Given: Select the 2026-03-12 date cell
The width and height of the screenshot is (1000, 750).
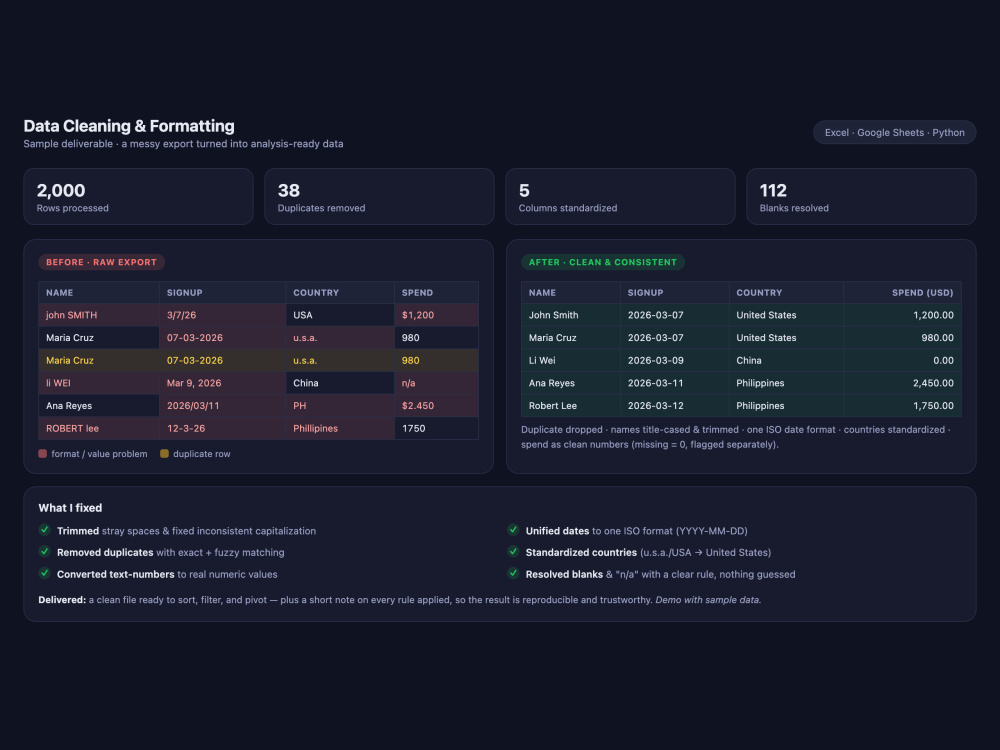Looking at the screenshot, I should 675,406.
